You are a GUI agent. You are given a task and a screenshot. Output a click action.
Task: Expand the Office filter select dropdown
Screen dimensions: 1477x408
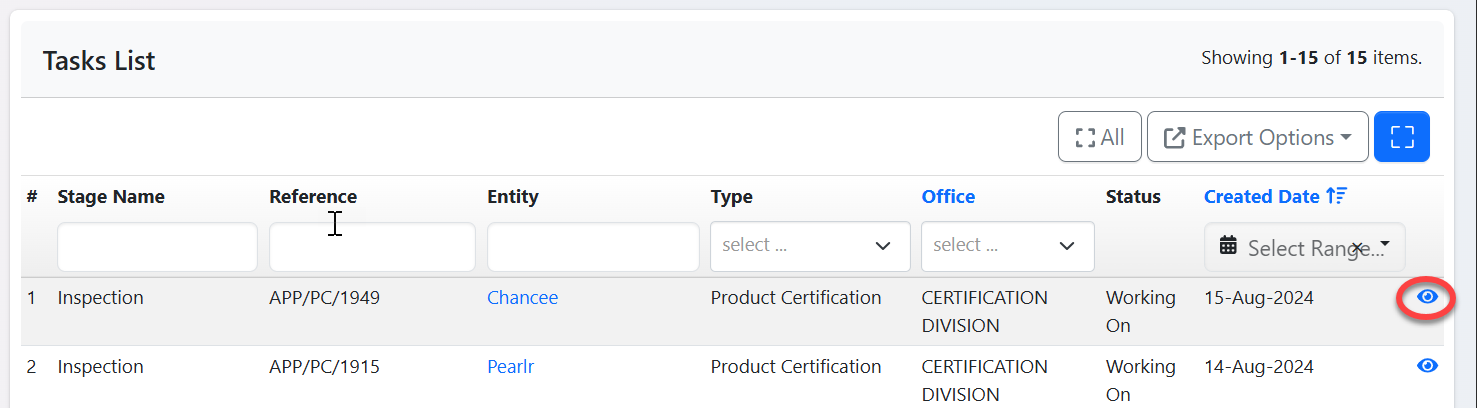[x=1007, y=246]
